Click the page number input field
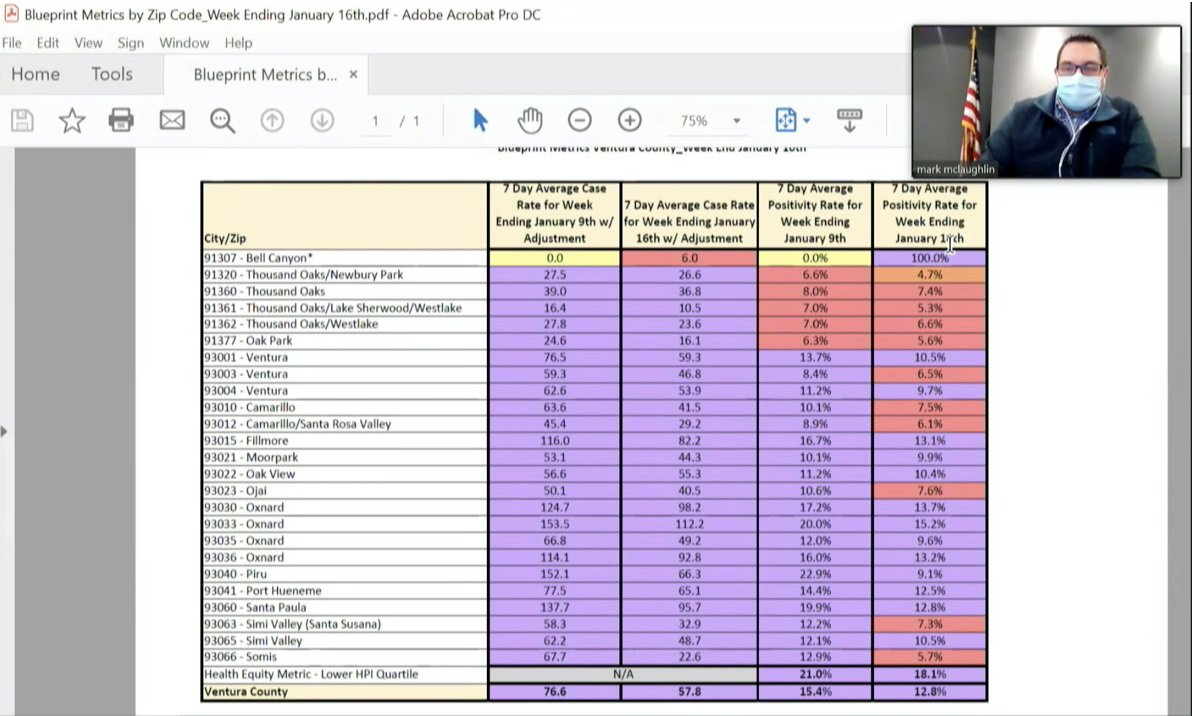 pos(374,120)
